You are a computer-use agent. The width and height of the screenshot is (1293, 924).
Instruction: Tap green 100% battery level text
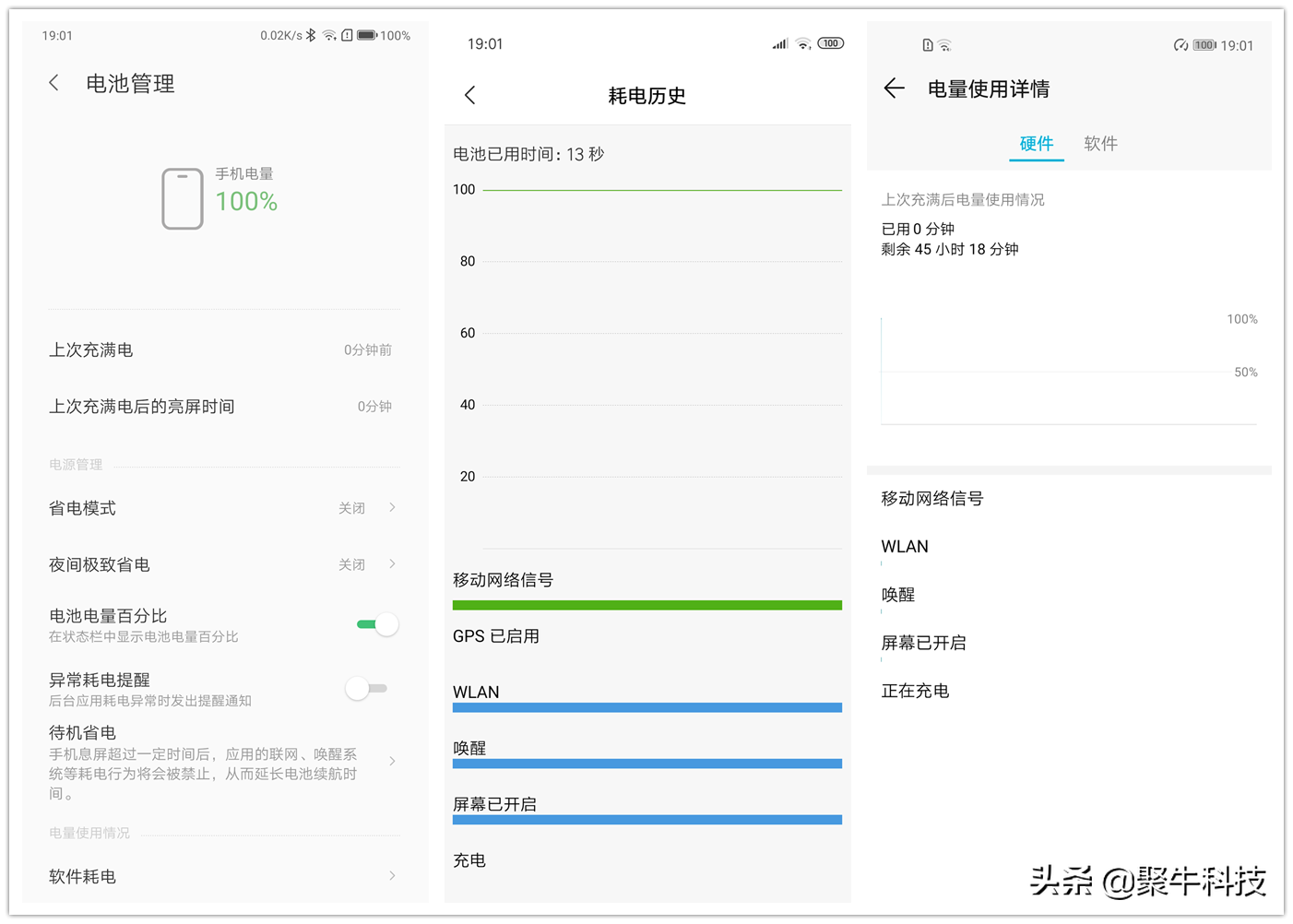coord(246,201)
